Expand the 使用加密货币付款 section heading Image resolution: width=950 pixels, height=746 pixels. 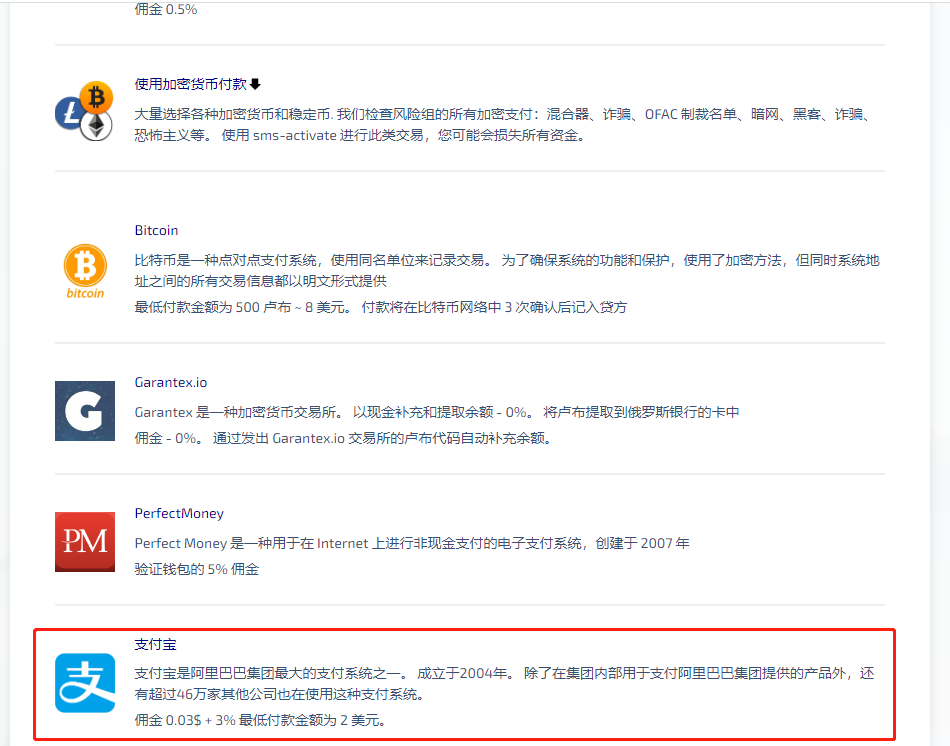click(191, 85)
